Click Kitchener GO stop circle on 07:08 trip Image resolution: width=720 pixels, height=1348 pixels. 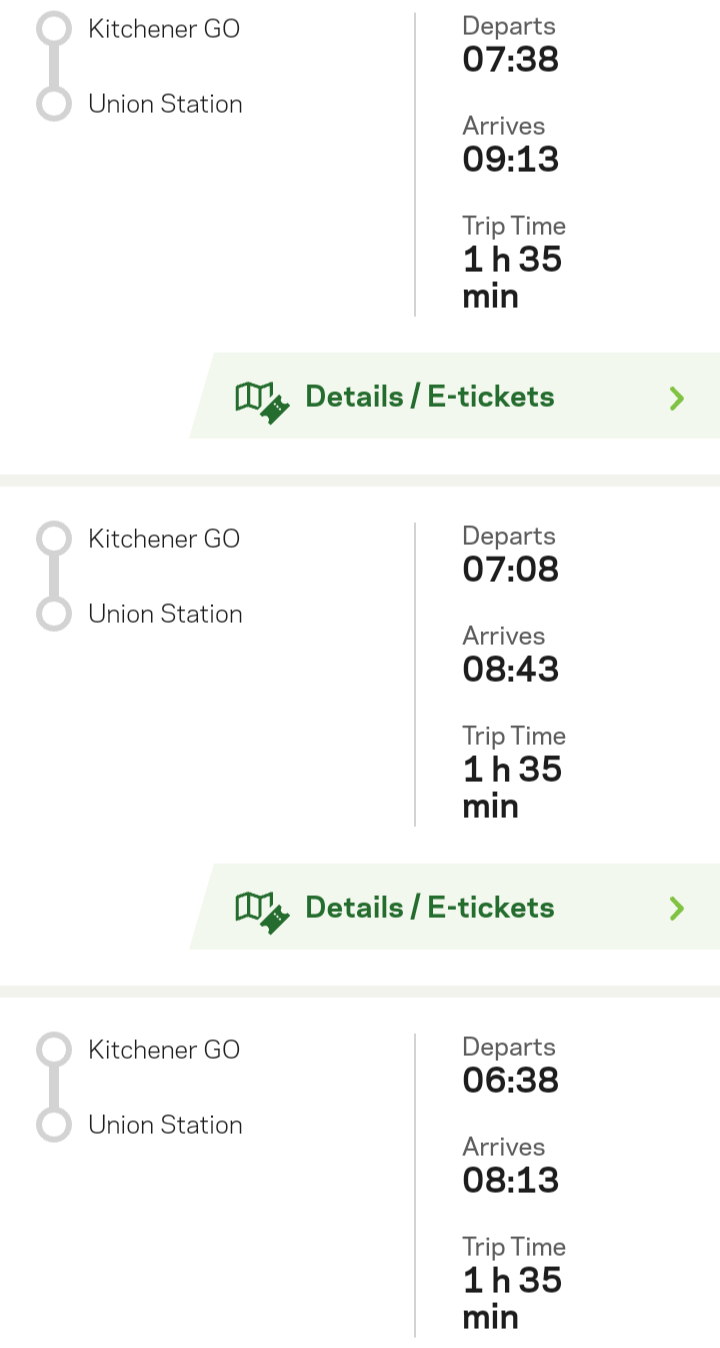pos(54,539)
